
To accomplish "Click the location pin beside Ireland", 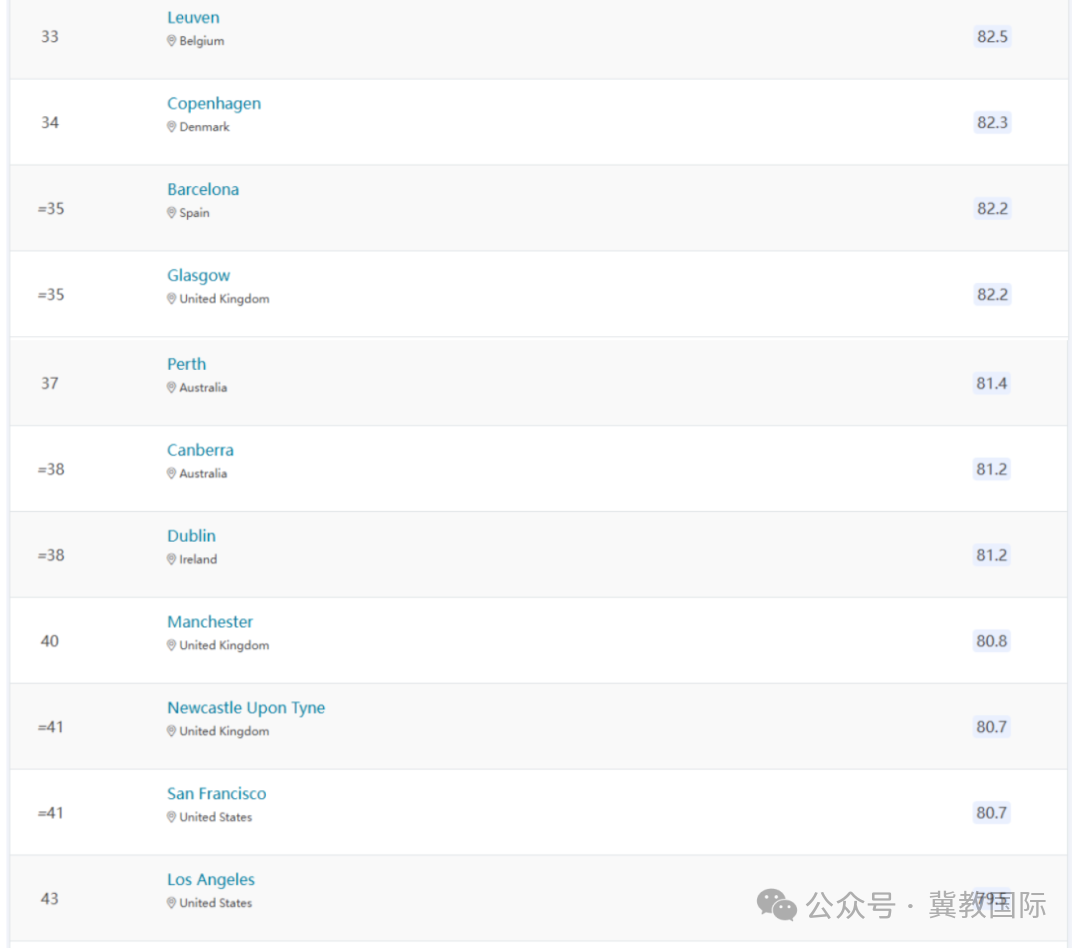I will pos(172,559).
